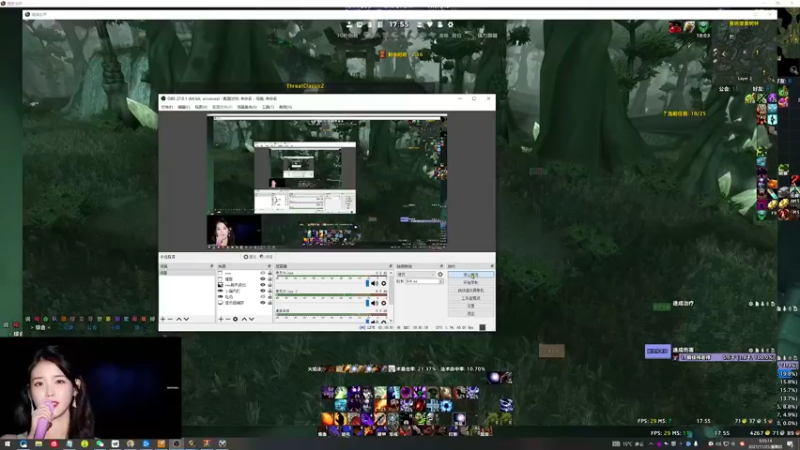Open the OBS 文件 (File) menu
The image size is (800, 450).
coord(167,107)
